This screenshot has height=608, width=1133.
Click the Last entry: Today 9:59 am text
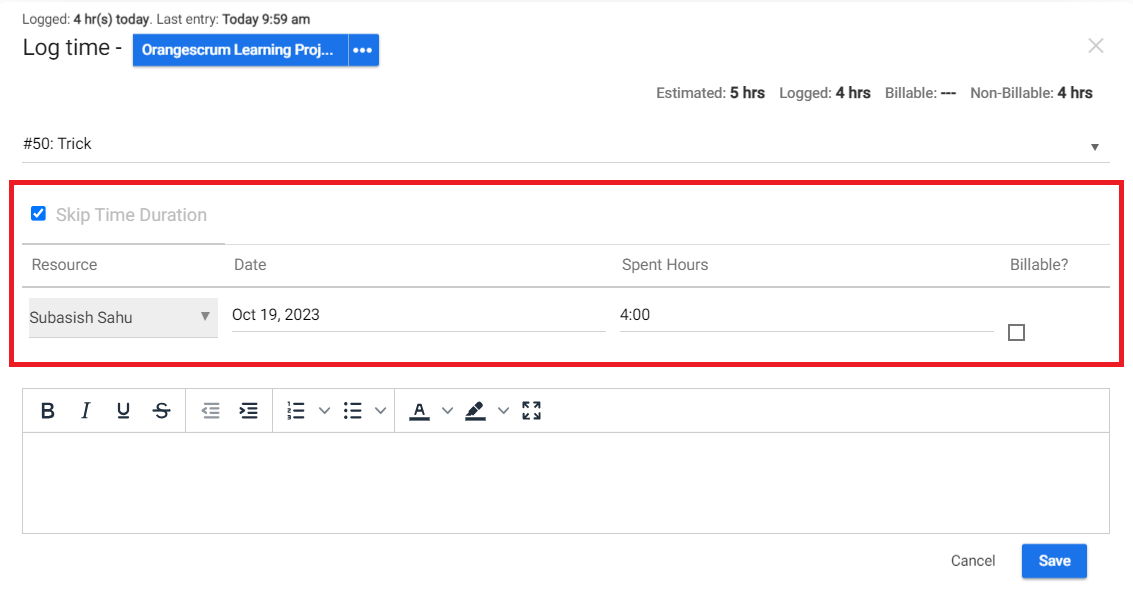click(x=233, y=20)
